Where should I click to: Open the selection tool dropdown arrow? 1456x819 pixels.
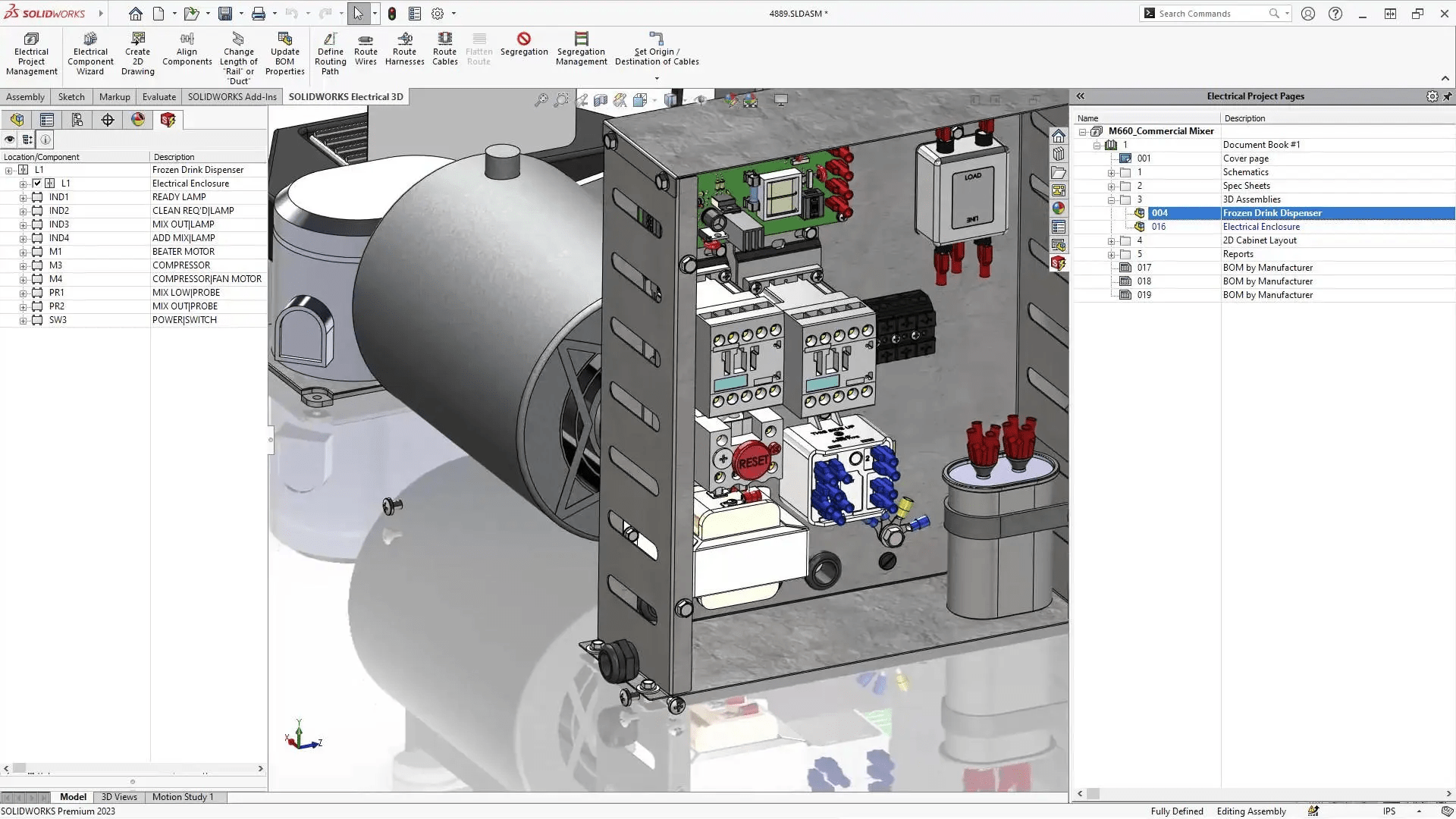click(375, 13)
